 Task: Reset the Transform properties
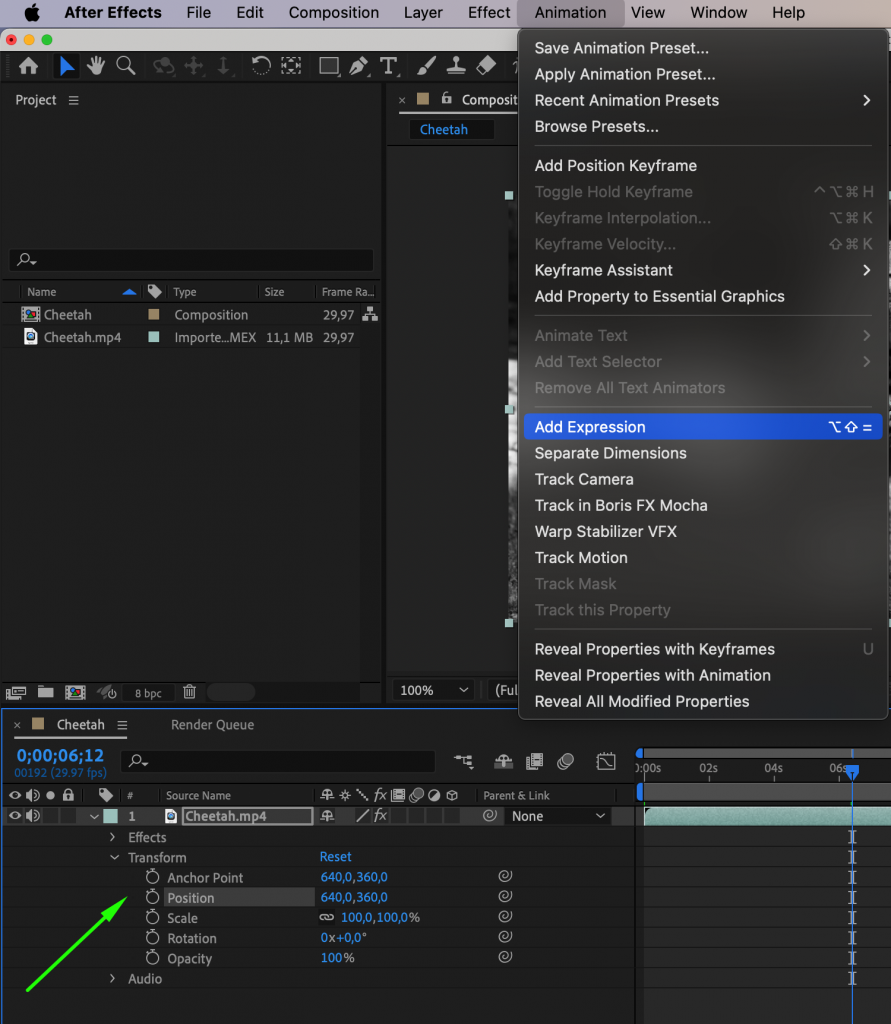pyautogui.click(x=336, y=857)
